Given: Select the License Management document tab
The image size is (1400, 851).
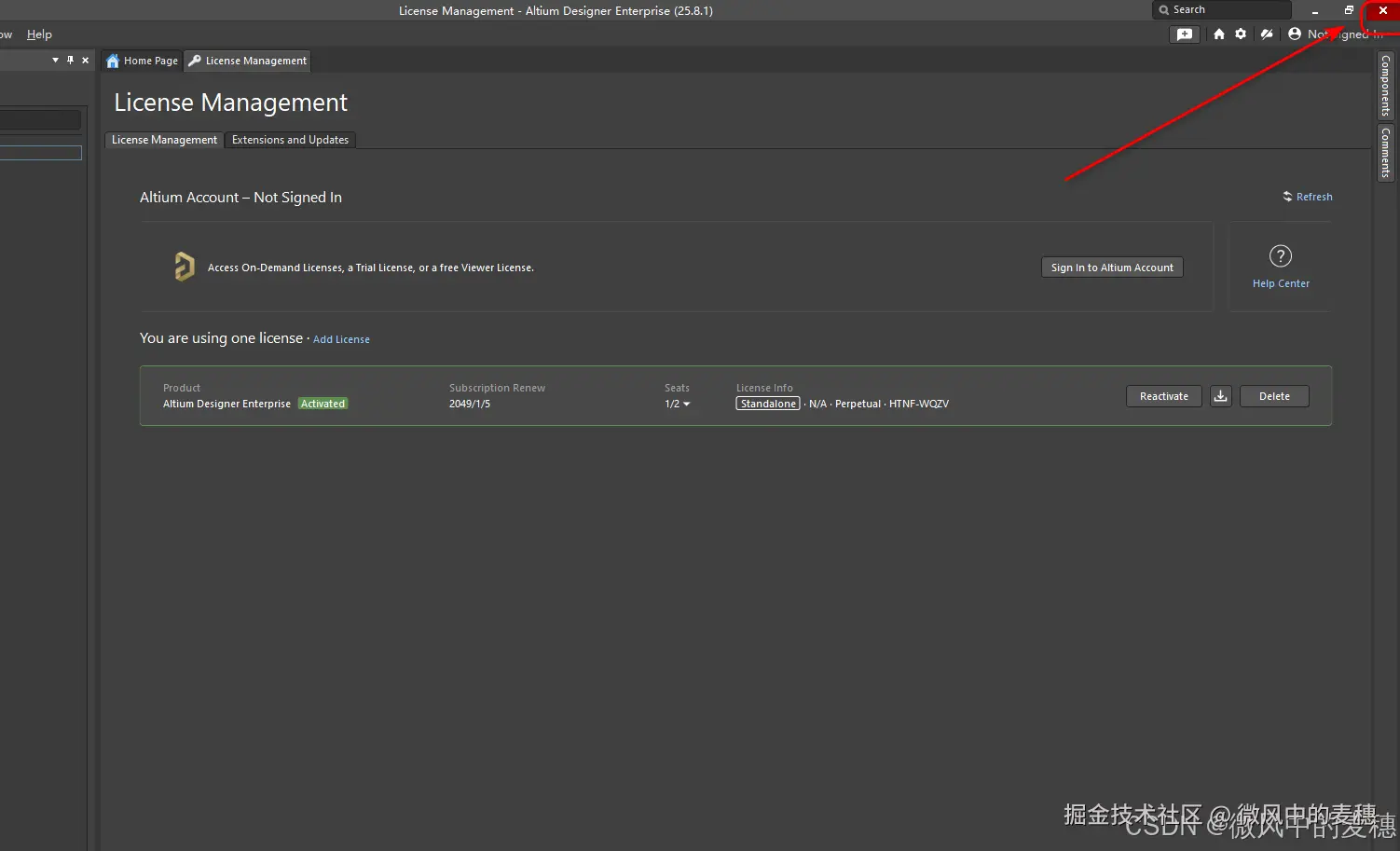Looking at the screenshot, I should 247,61.
